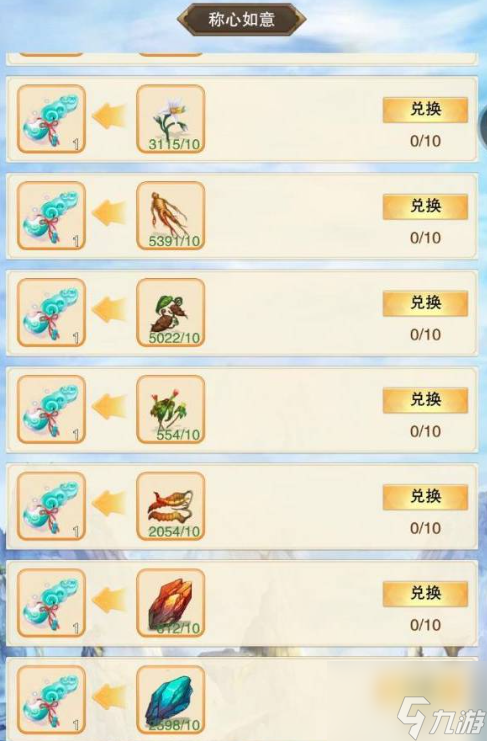Open the ruyi reward icon in the daisy row

tap(51, 119)
